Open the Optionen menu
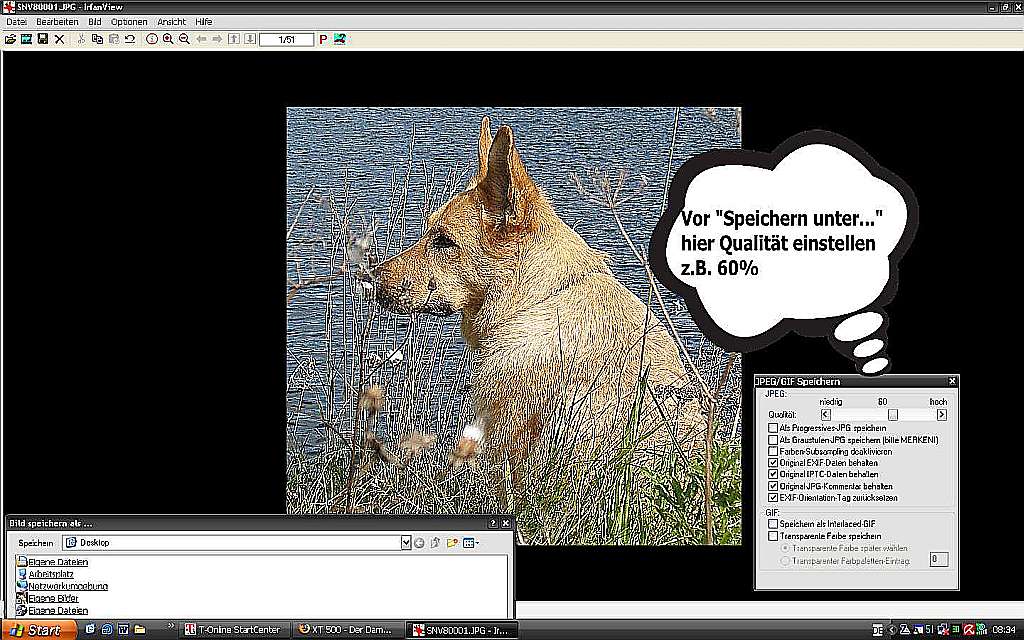 (x=129, y=22)
